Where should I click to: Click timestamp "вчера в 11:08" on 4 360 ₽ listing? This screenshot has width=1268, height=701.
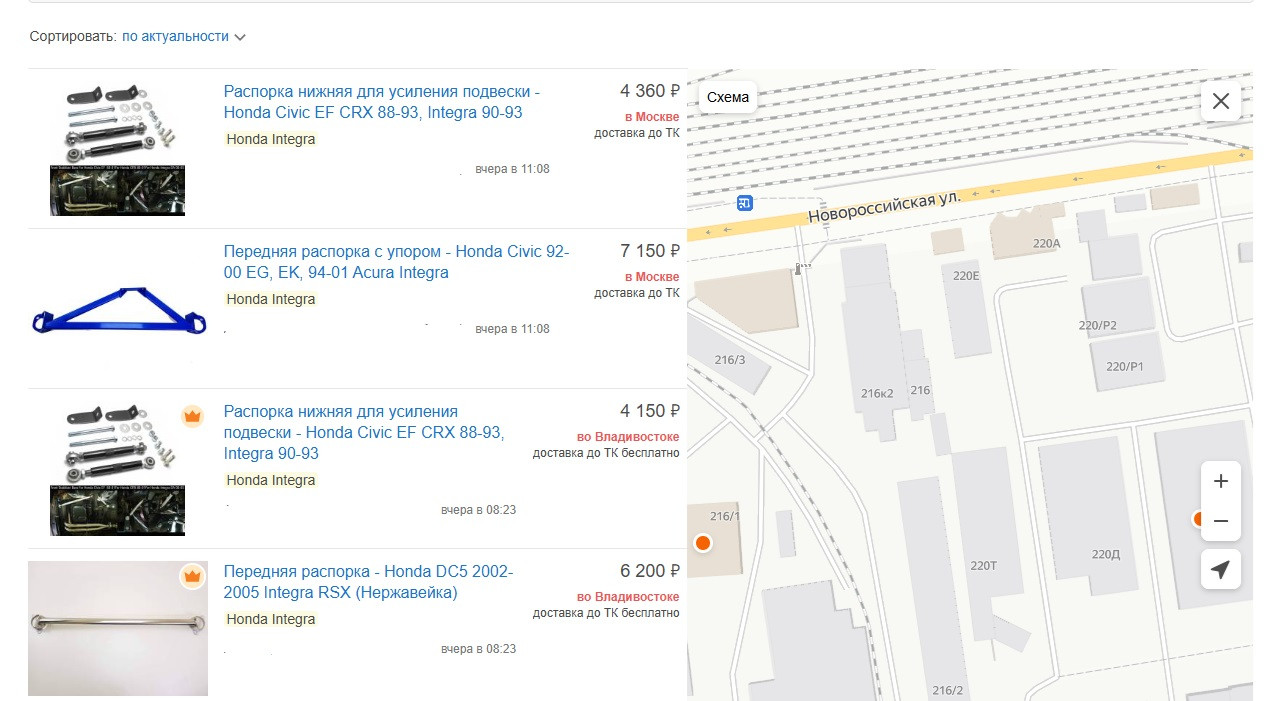pyautogui.click(x=512, y=169)
